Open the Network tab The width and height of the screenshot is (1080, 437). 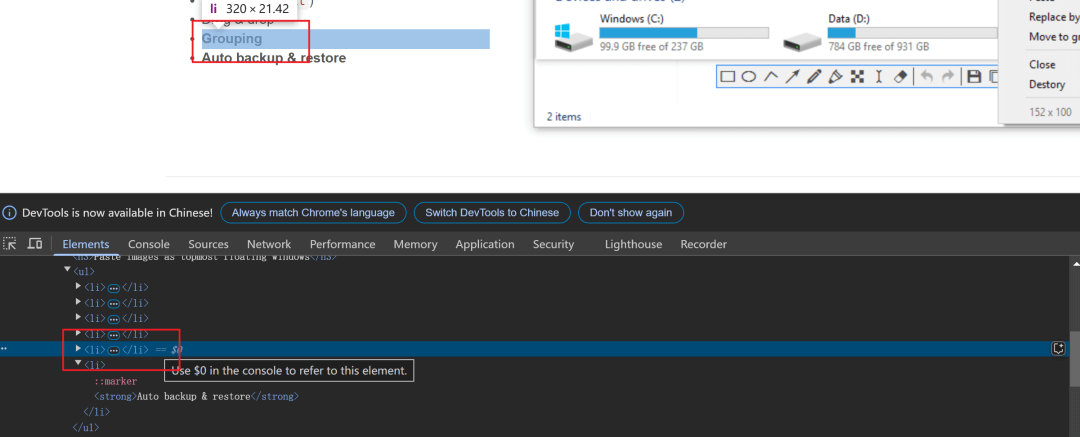268,244
